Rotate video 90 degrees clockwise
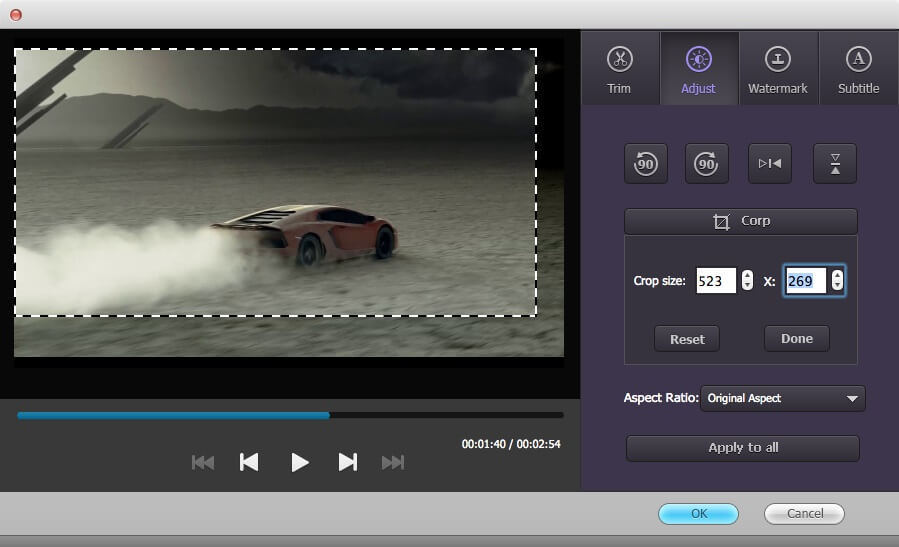Image resolution: width=899 pixels, height=547 pixels. click(x=706, y=164)
